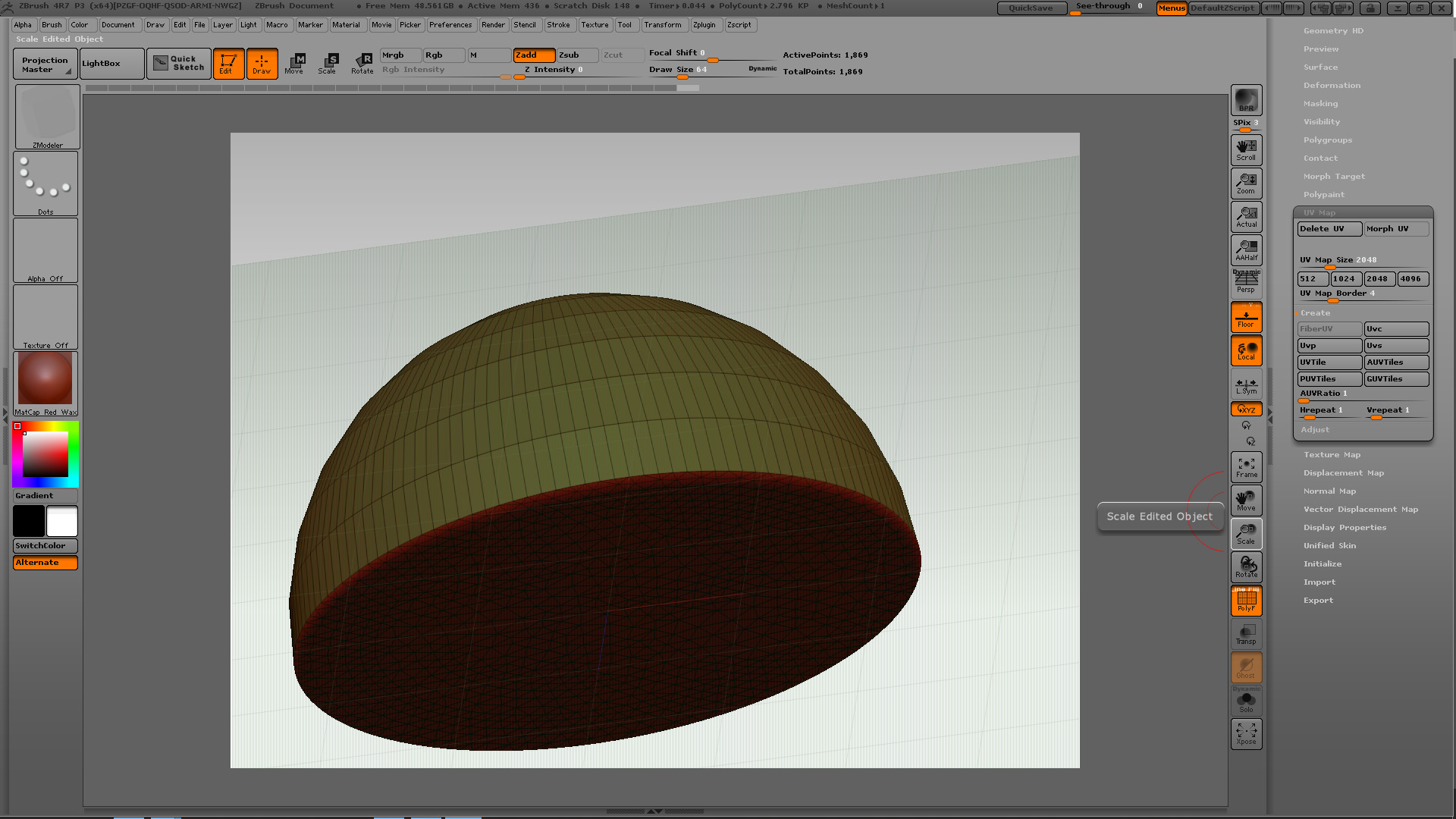Open the Stroke menu
Viewport: 1456px width, 819px height.
tap(558, 25)
